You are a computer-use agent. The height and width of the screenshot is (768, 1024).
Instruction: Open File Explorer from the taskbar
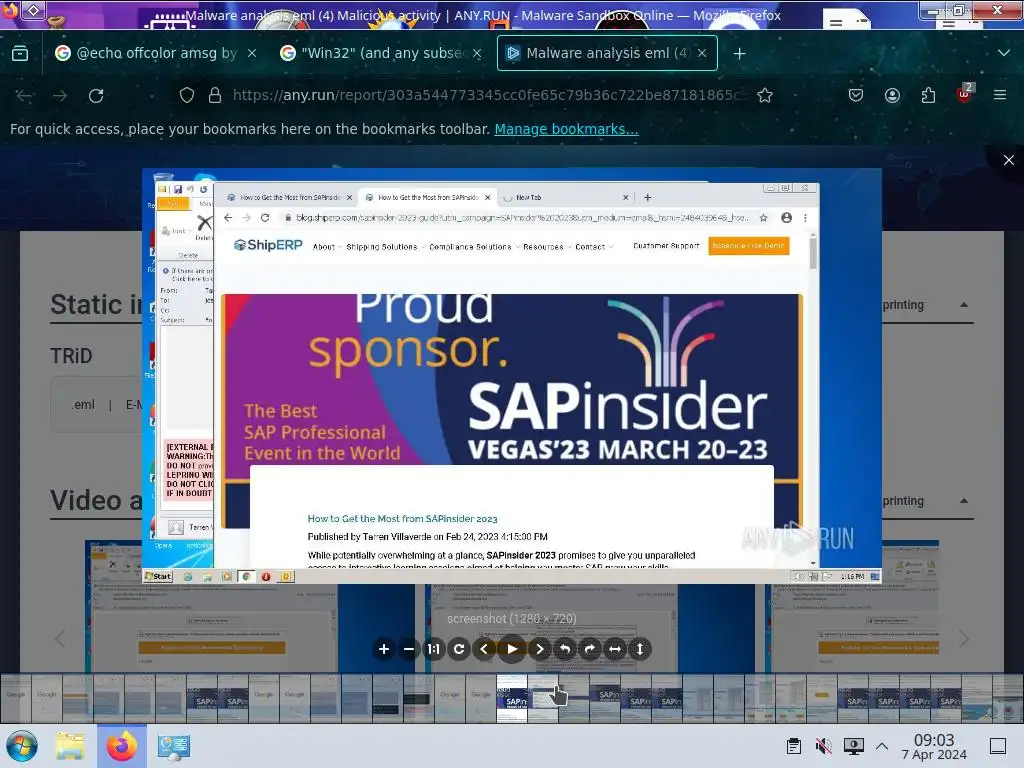click(x=70, y=746)
